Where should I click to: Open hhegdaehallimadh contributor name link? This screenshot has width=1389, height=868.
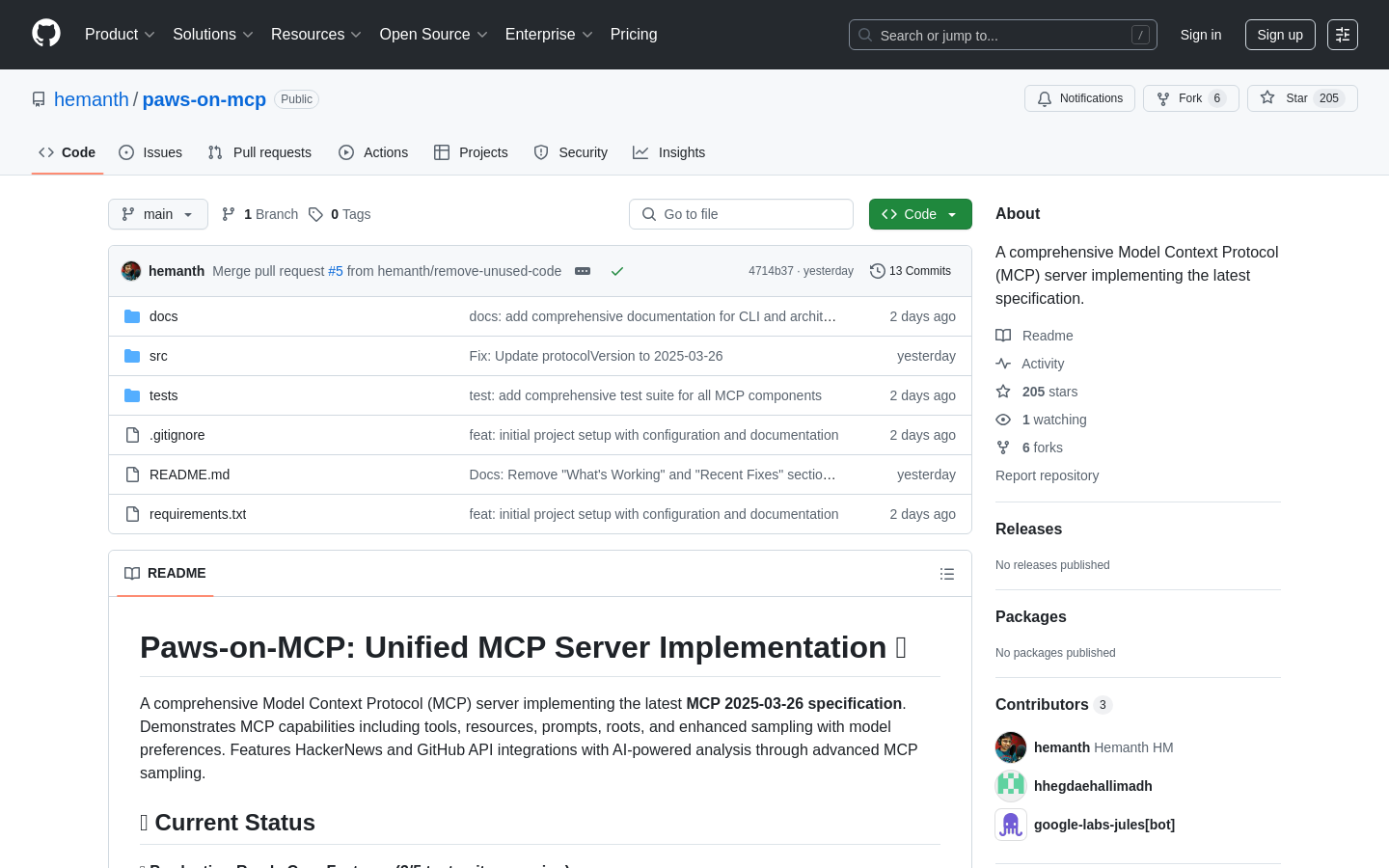pos(1093,786)
